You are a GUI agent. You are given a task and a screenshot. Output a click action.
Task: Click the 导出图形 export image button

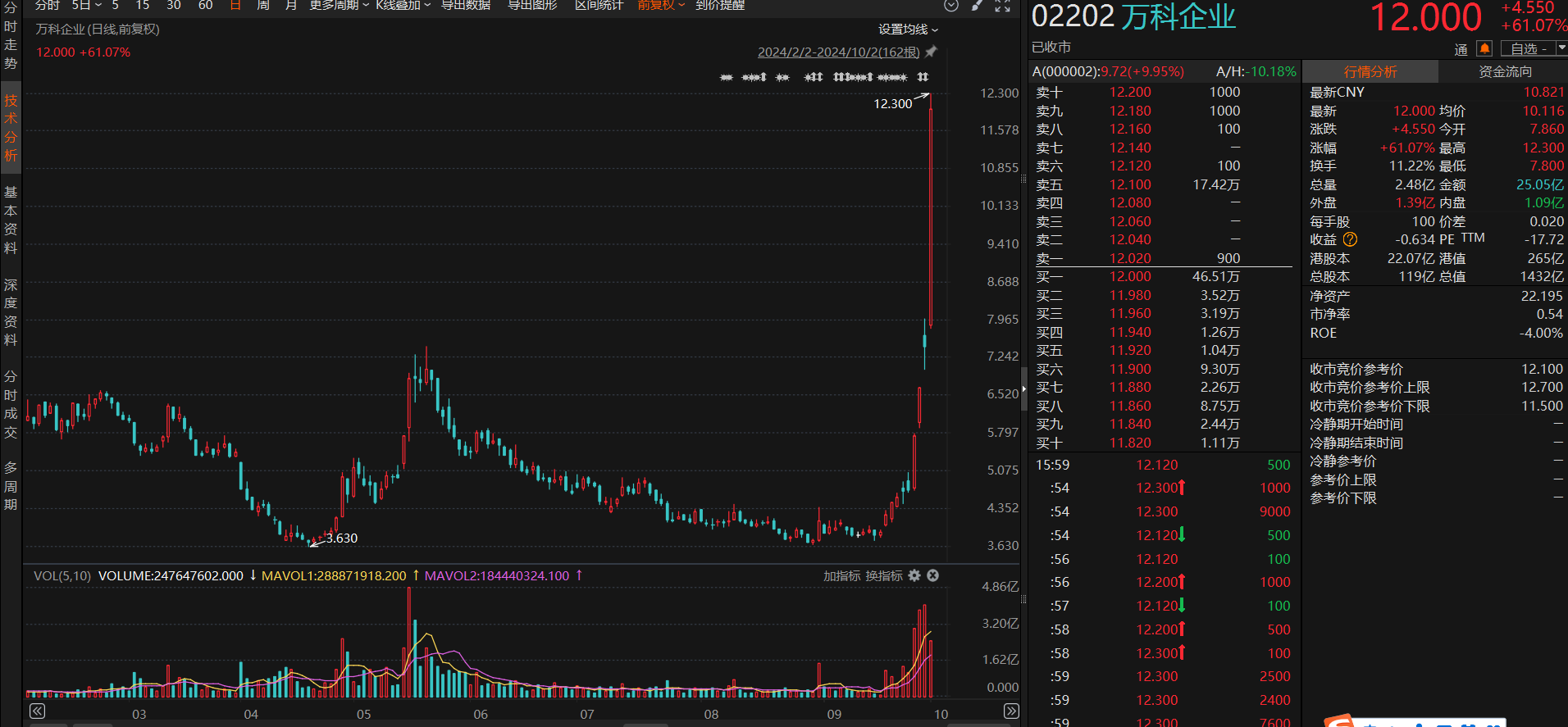tap(532, 6)
